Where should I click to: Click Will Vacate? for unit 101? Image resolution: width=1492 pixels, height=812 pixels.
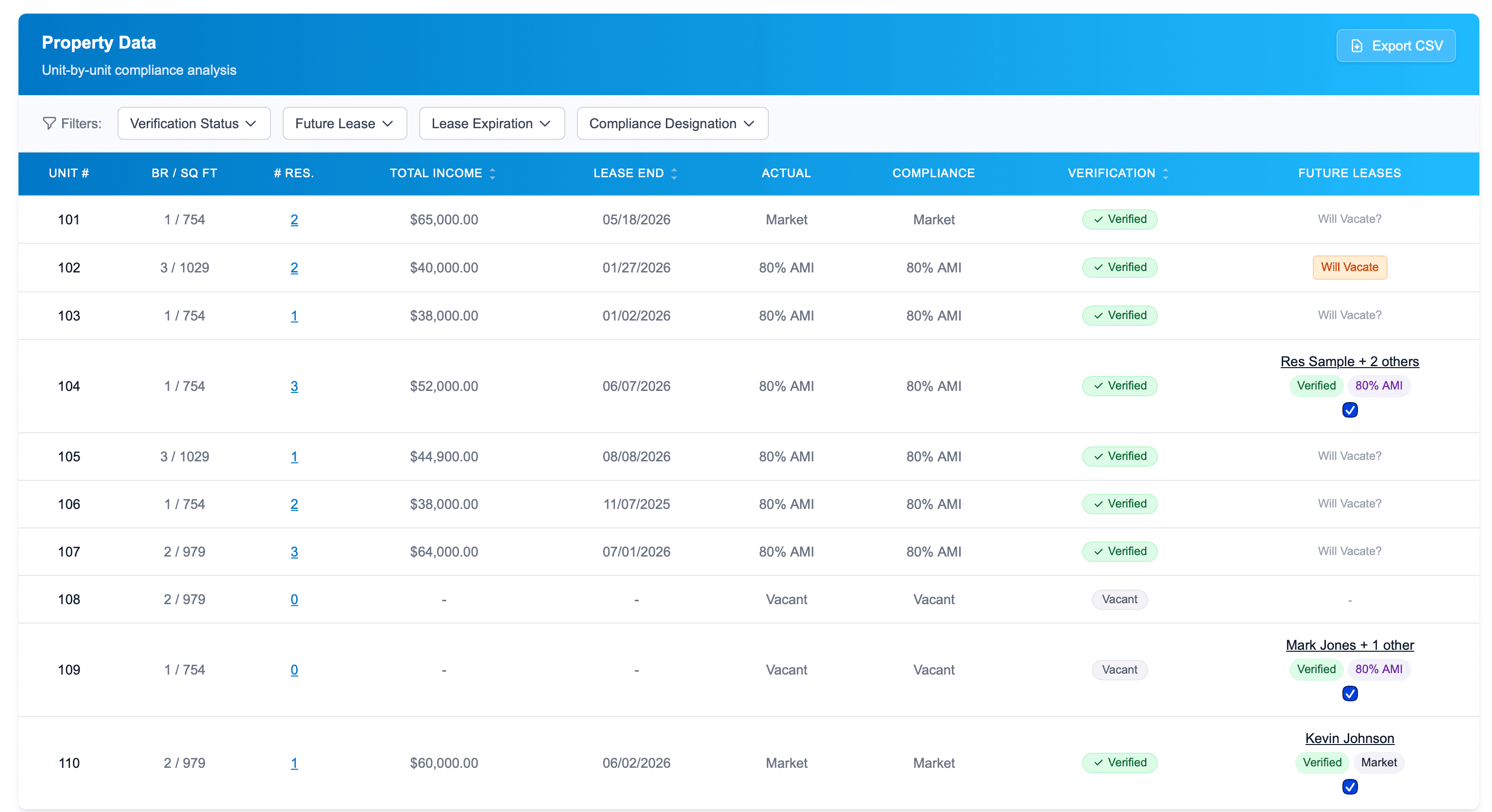point(1350,220)
